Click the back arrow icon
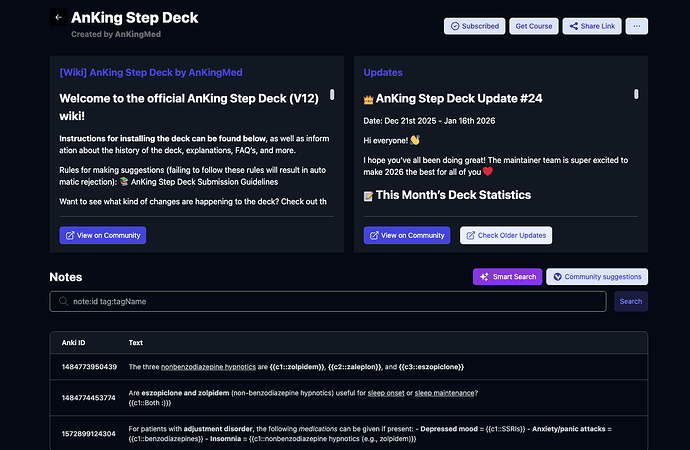 [x=58, y=18]
